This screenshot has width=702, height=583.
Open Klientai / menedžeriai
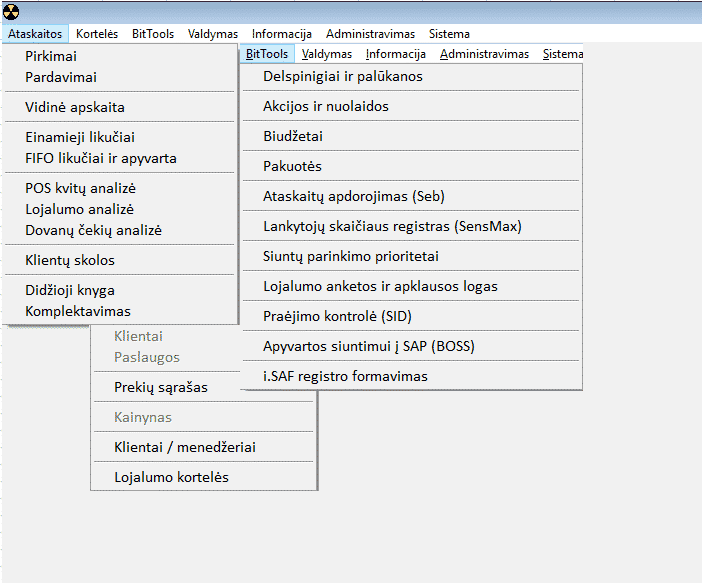[x=185, y=447]
